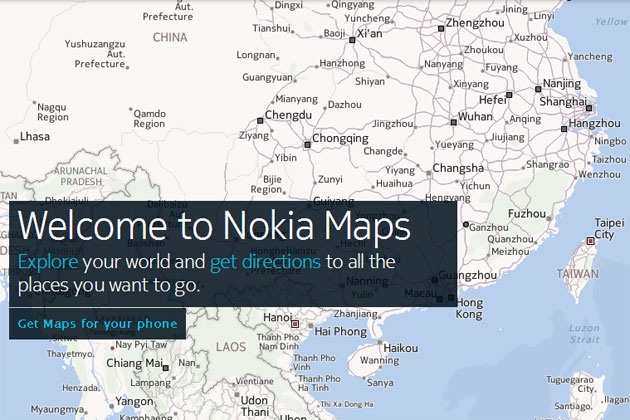Click the Ningbo city label
630x420 pixels.
(x=610, y=141)
